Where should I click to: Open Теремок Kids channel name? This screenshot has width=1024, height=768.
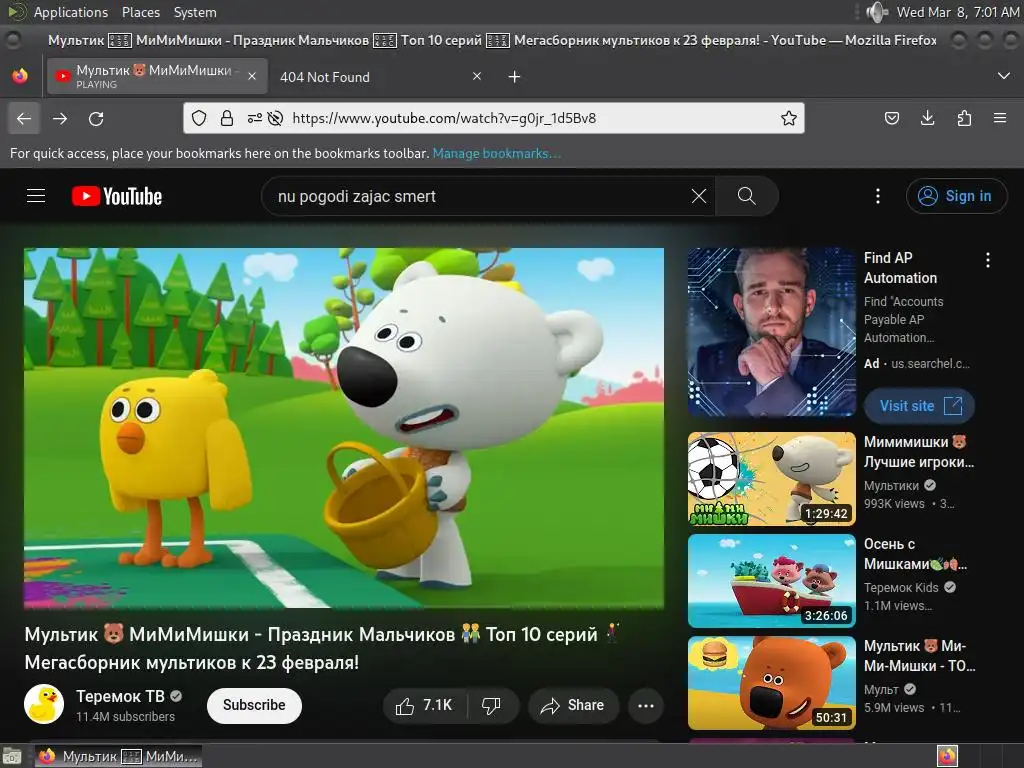click(x=901, y=588)
